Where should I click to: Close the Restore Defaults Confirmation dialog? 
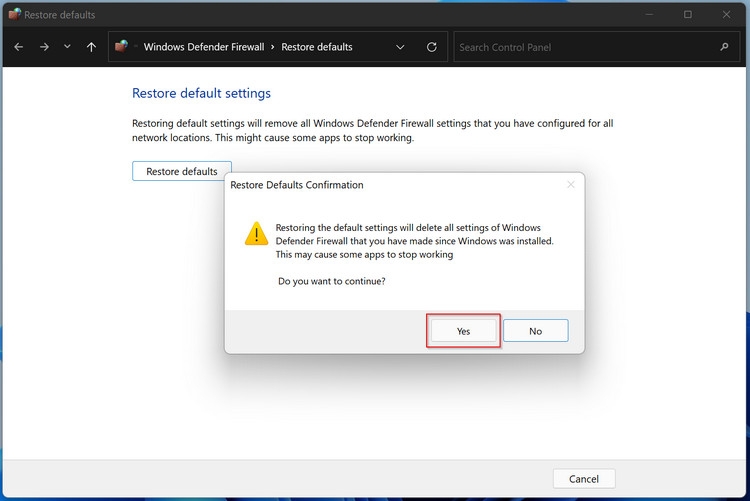[571, 185]
